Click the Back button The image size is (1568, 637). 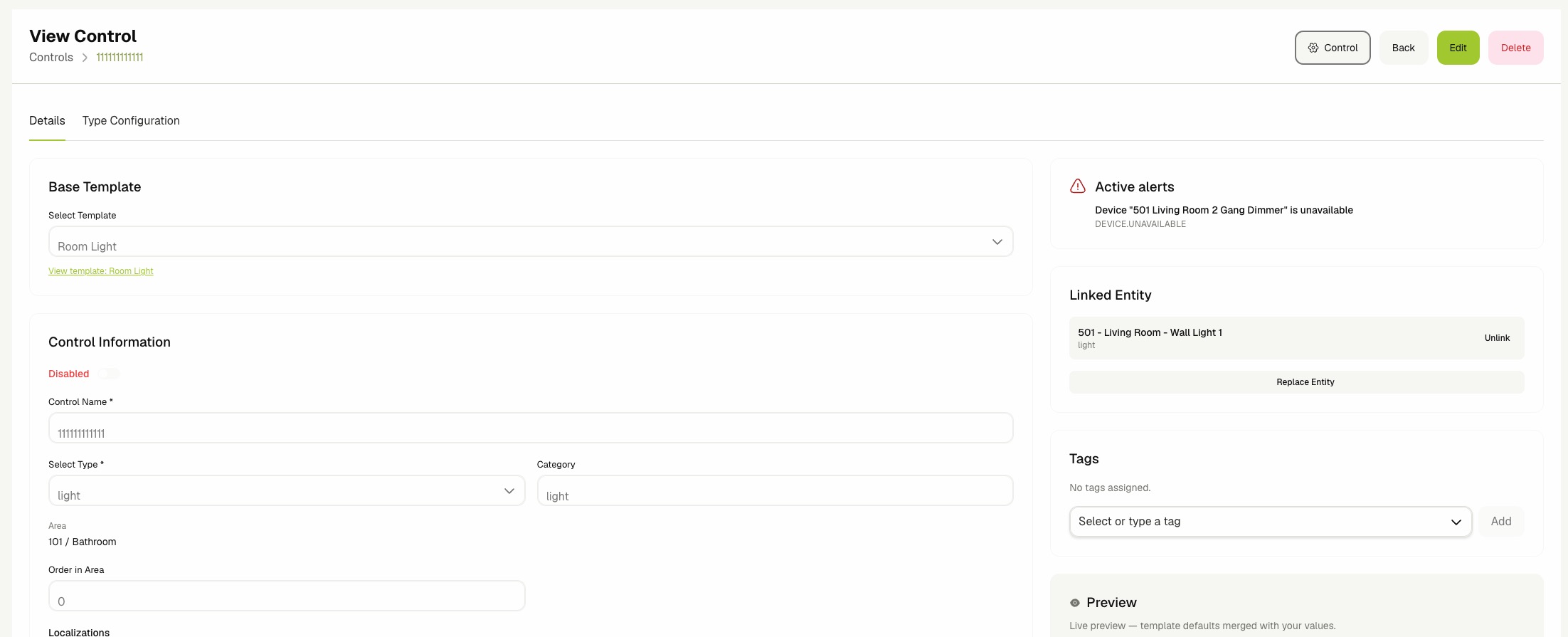tap(1403, 48)
